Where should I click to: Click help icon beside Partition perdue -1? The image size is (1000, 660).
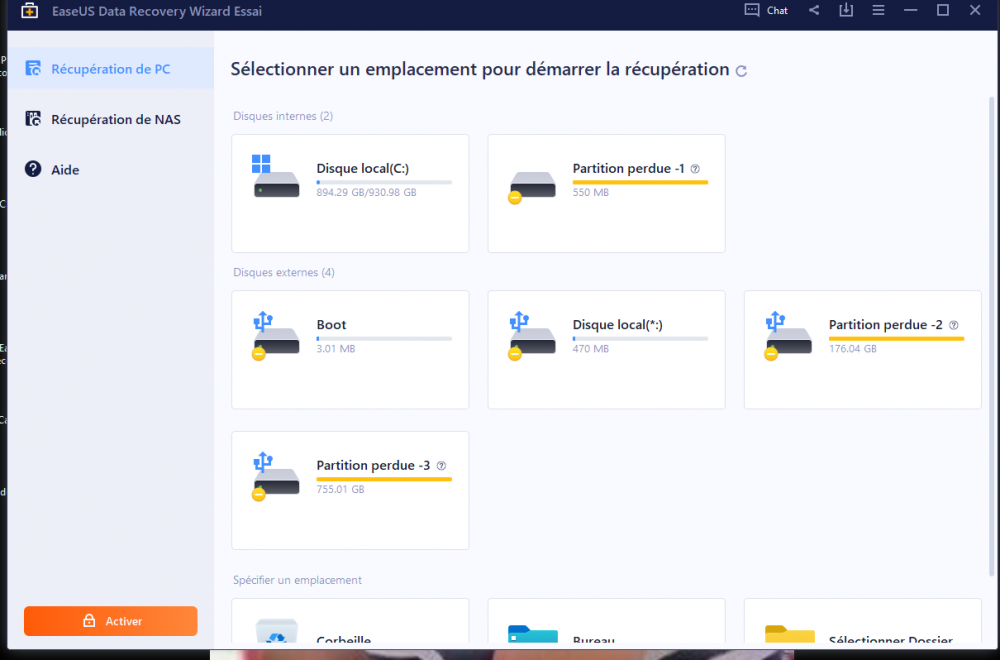(695, 169)
